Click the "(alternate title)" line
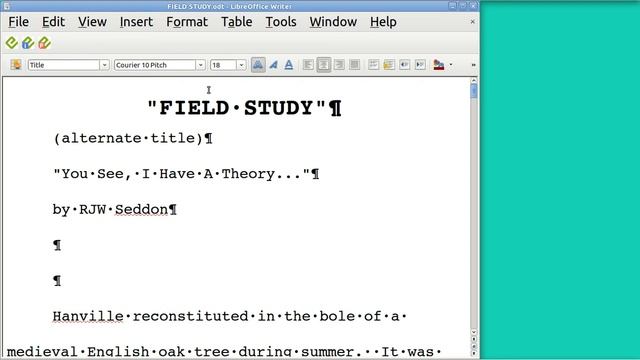The image size is (640, 360). pos(128,138)
